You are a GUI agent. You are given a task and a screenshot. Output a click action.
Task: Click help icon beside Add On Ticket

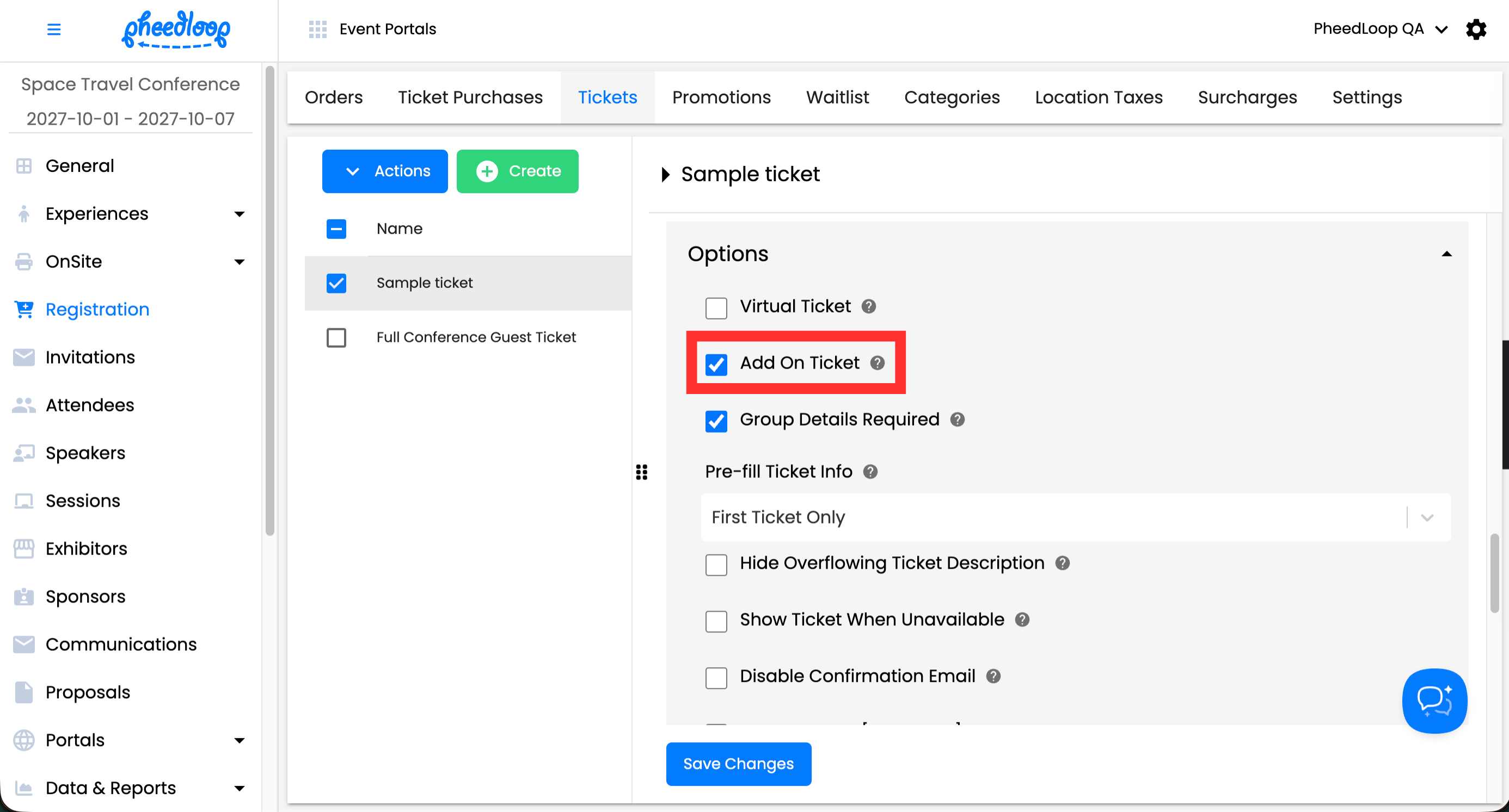877,363
